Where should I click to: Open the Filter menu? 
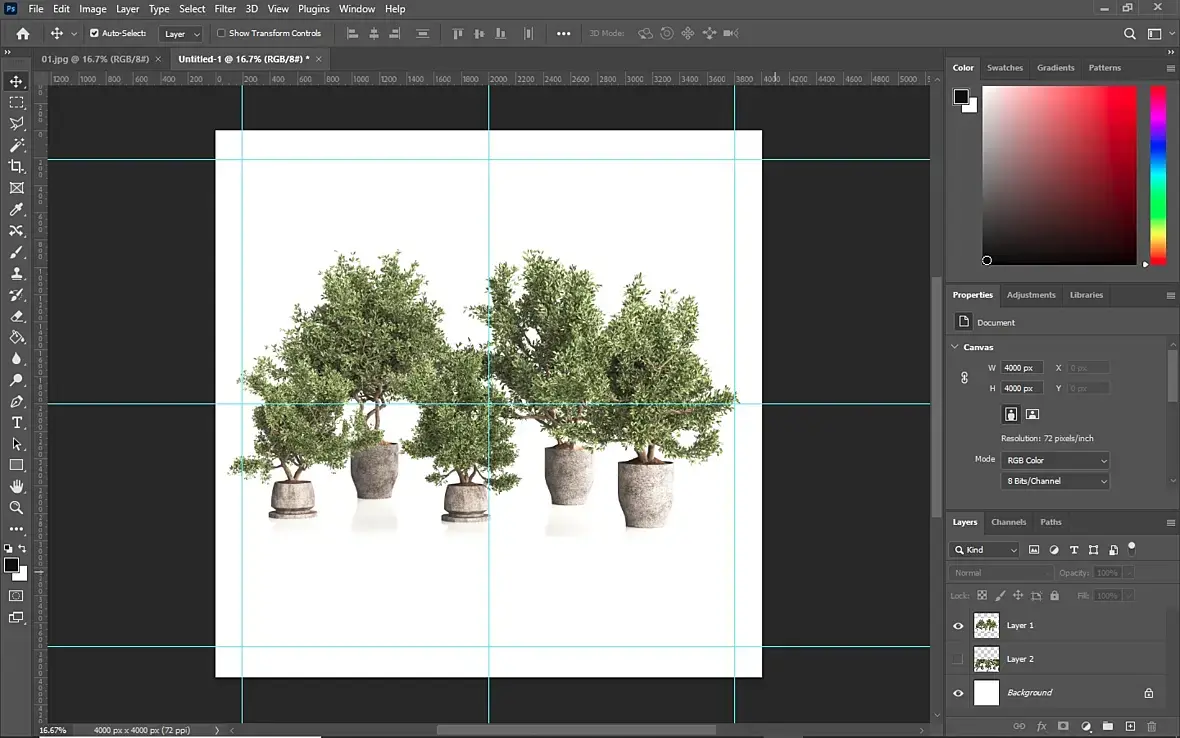pos(225,9)
